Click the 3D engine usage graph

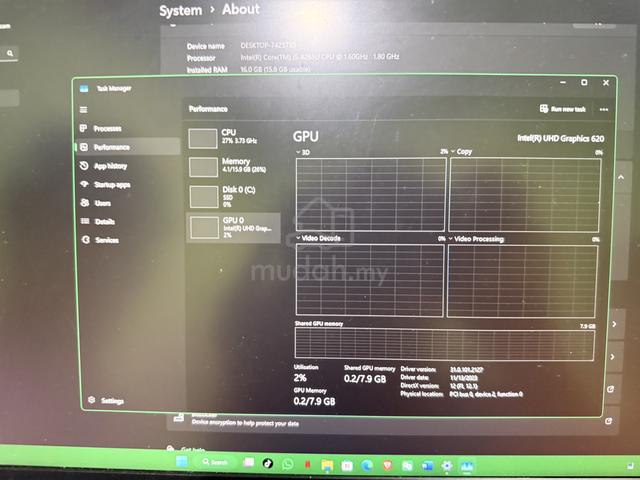coord(370,194)
